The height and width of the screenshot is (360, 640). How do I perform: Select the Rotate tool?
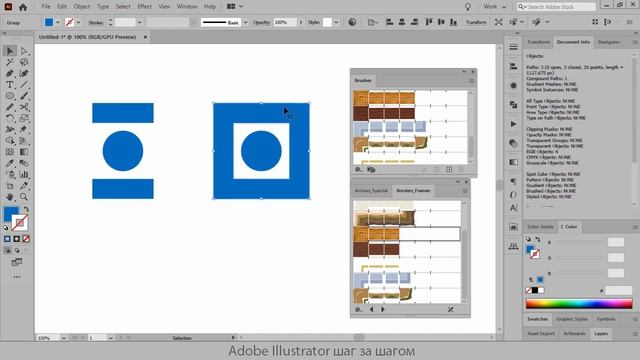click(x=10, y=118)
